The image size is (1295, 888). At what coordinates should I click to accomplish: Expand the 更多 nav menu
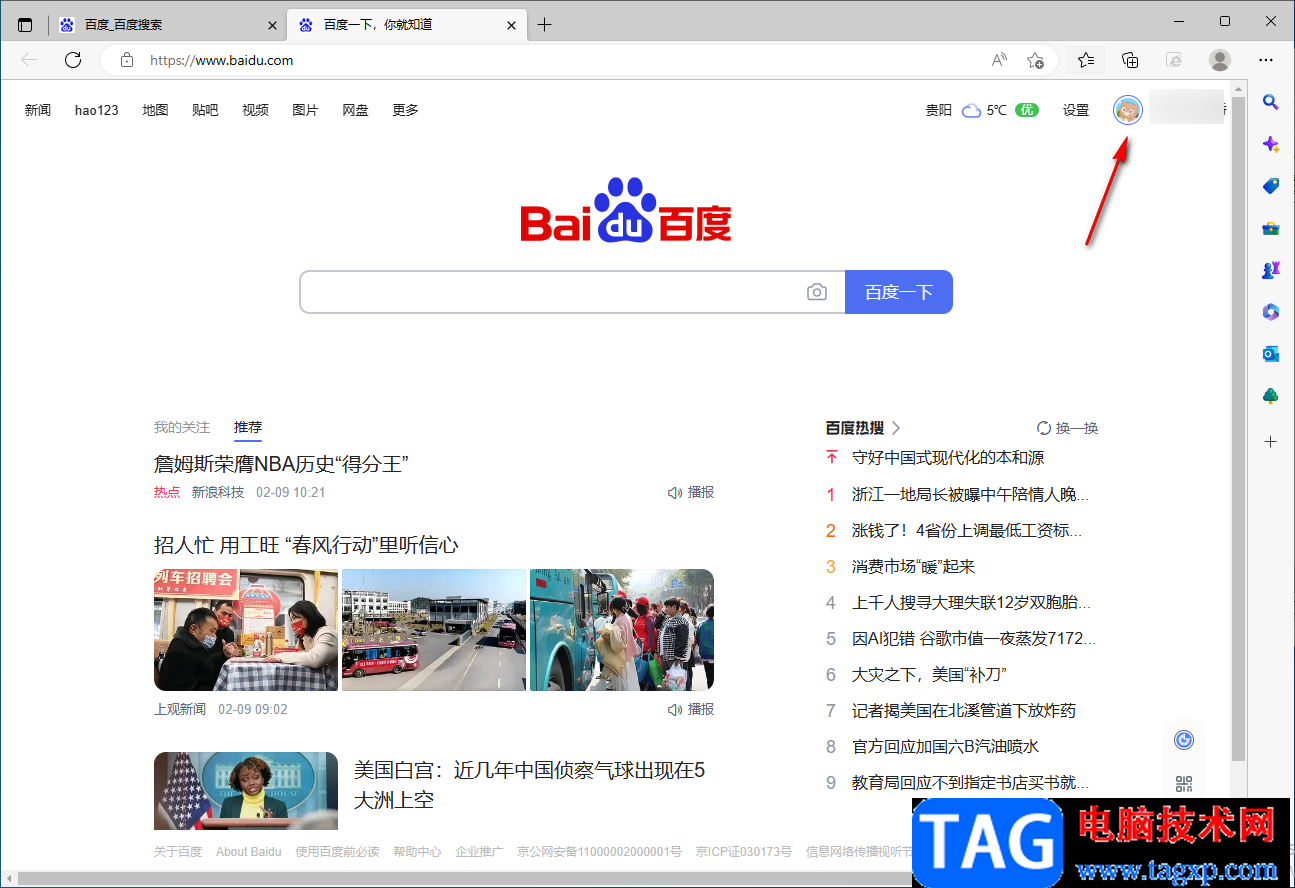405,110
